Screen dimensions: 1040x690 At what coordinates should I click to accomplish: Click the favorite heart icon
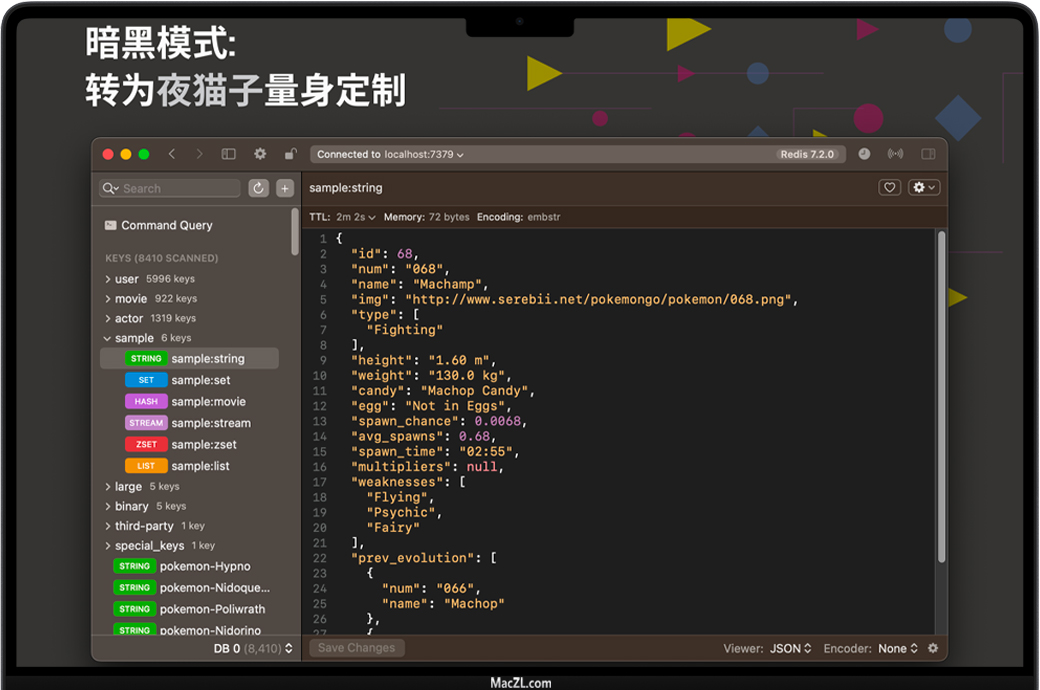tap(889, 187)
